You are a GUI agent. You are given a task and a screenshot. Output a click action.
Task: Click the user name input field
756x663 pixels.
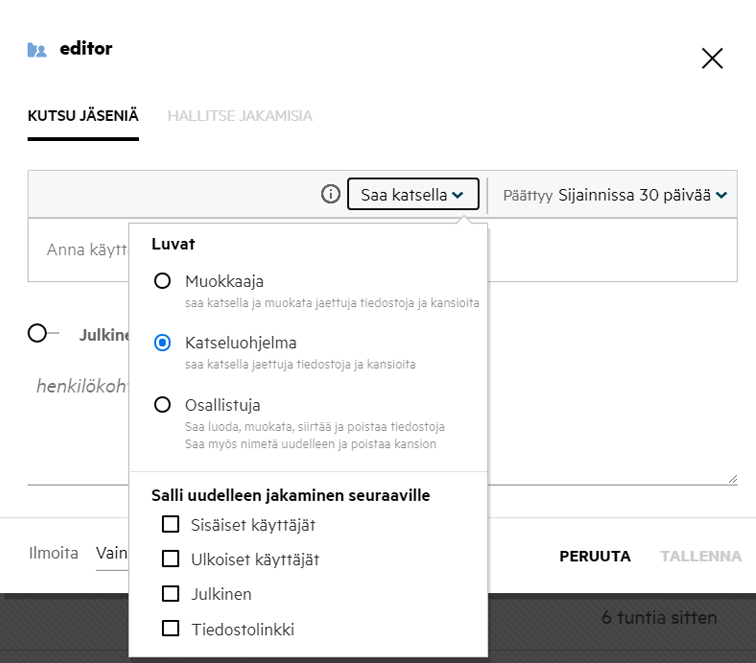coord(85,249)
